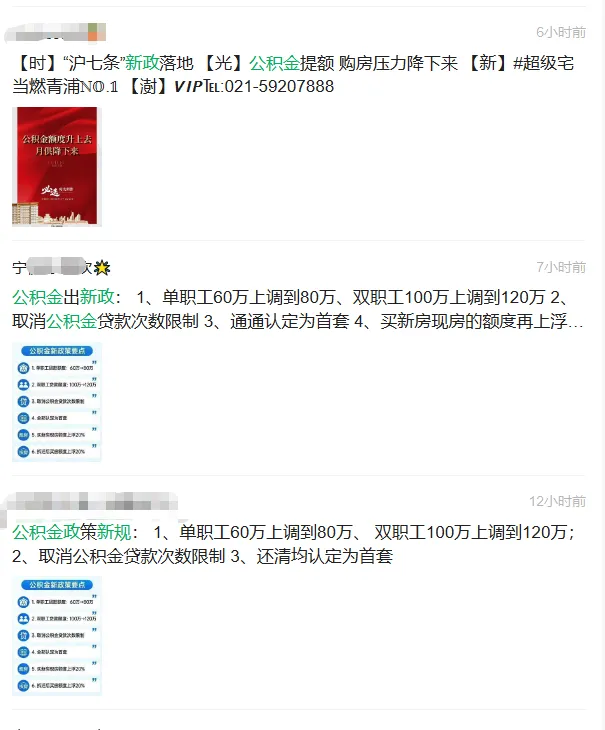Click 公积金出新政 at the start of the second post
This screenshot has width=605, height=730.
point(63,297)
